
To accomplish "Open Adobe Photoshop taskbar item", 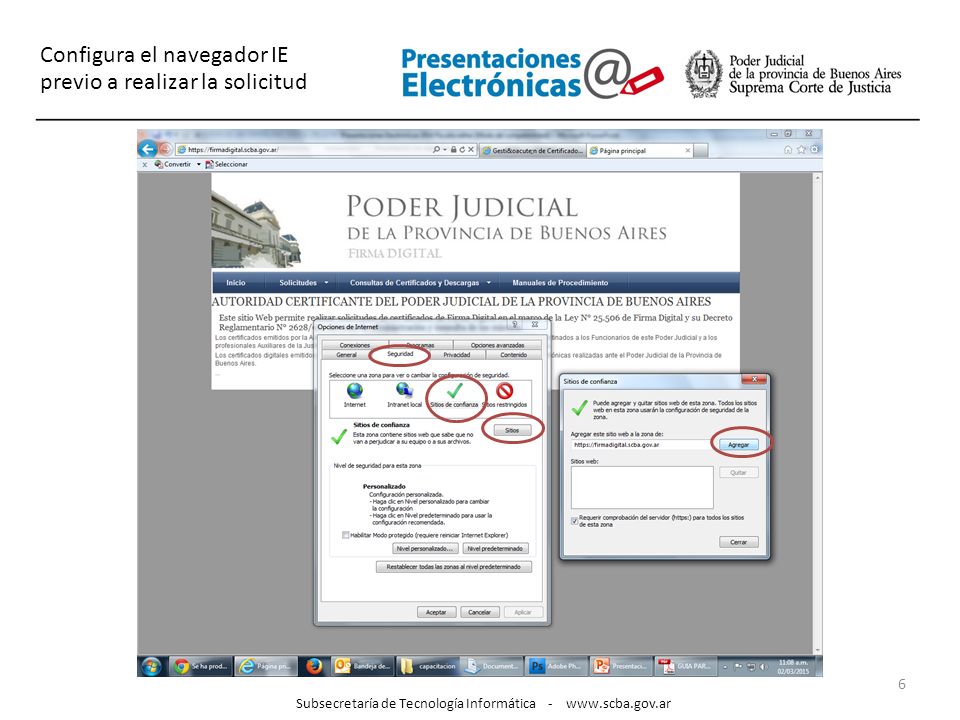I will [557, 666].
